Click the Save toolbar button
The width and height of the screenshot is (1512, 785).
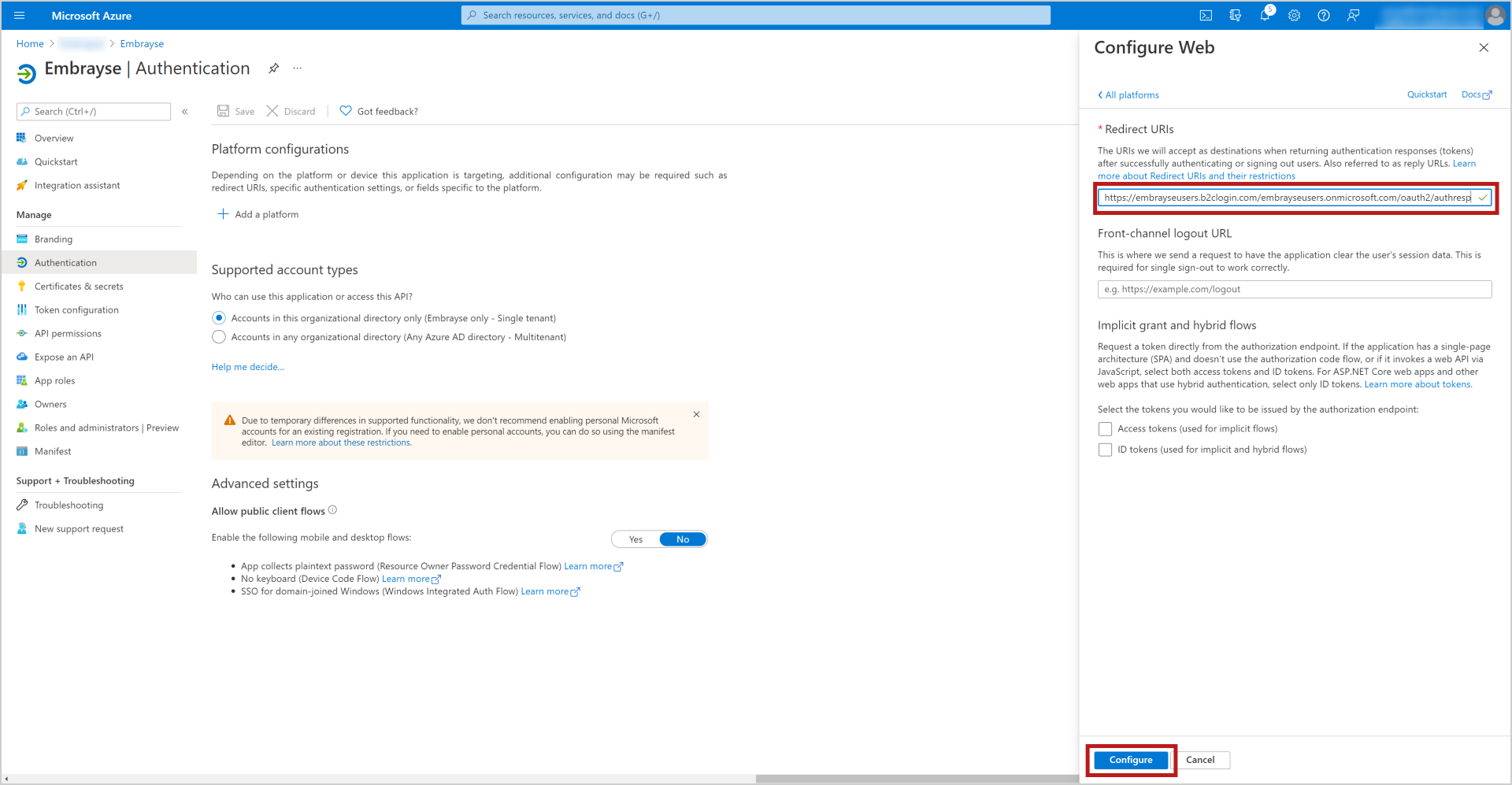click(x=236, y=111)
